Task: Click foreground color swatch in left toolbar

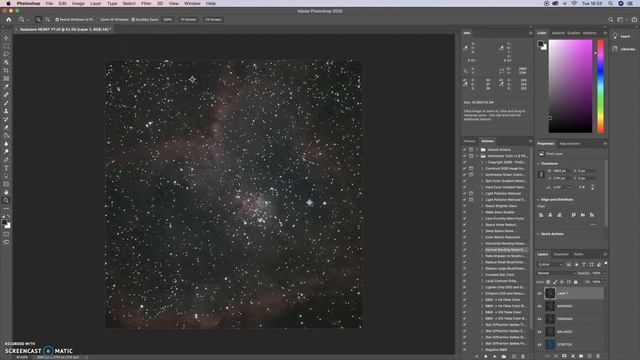Action: 4,222
